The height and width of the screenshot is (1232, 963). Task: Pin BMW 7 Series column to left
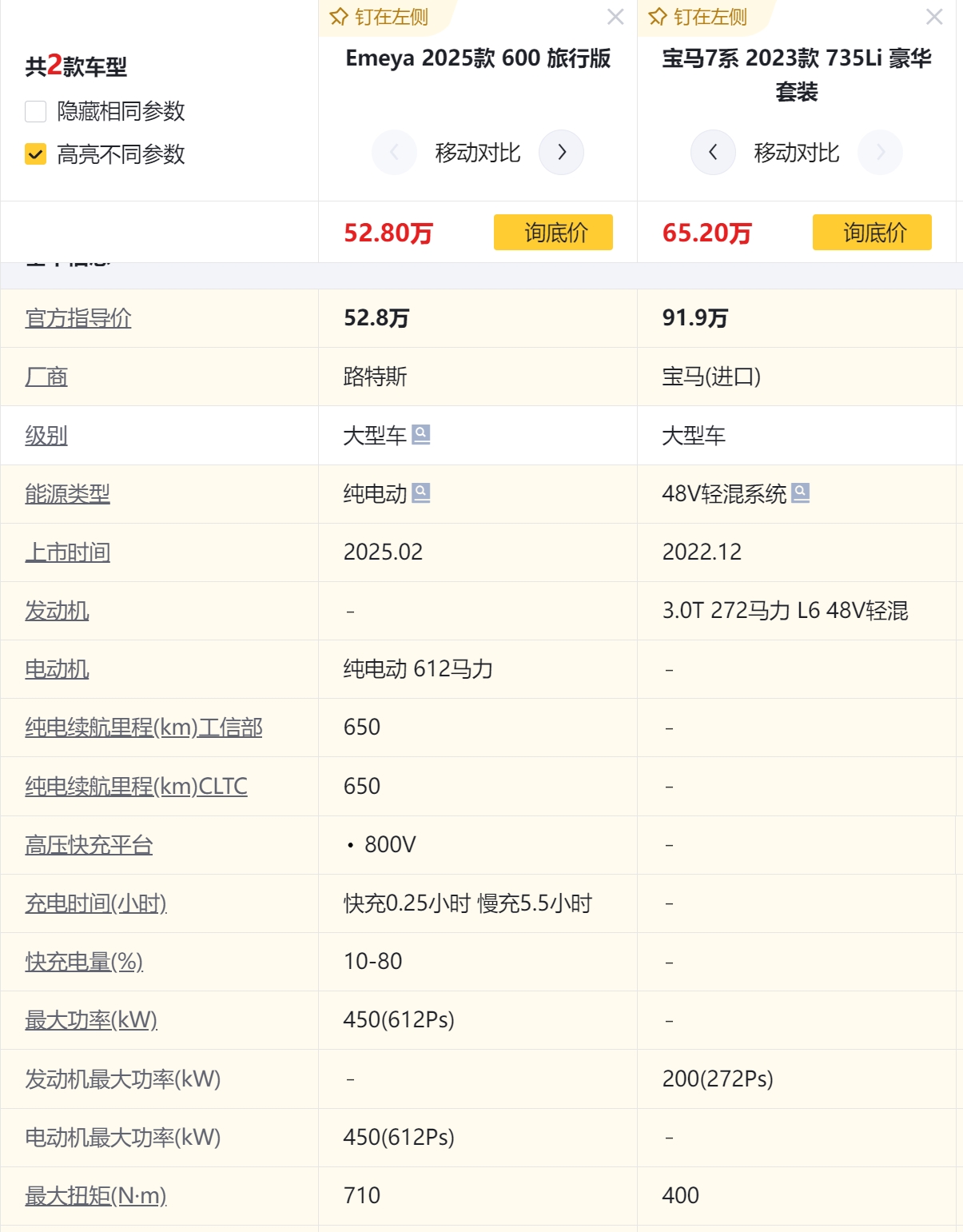[698, 17]
